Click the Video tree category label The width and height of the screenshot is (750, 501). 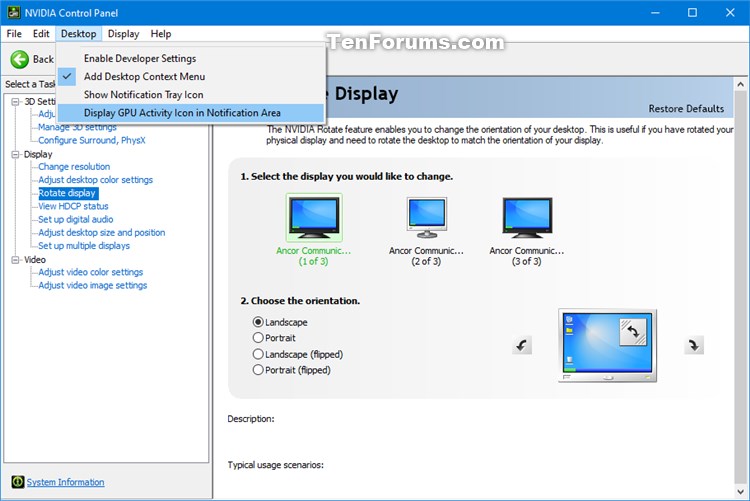[35, 259]
